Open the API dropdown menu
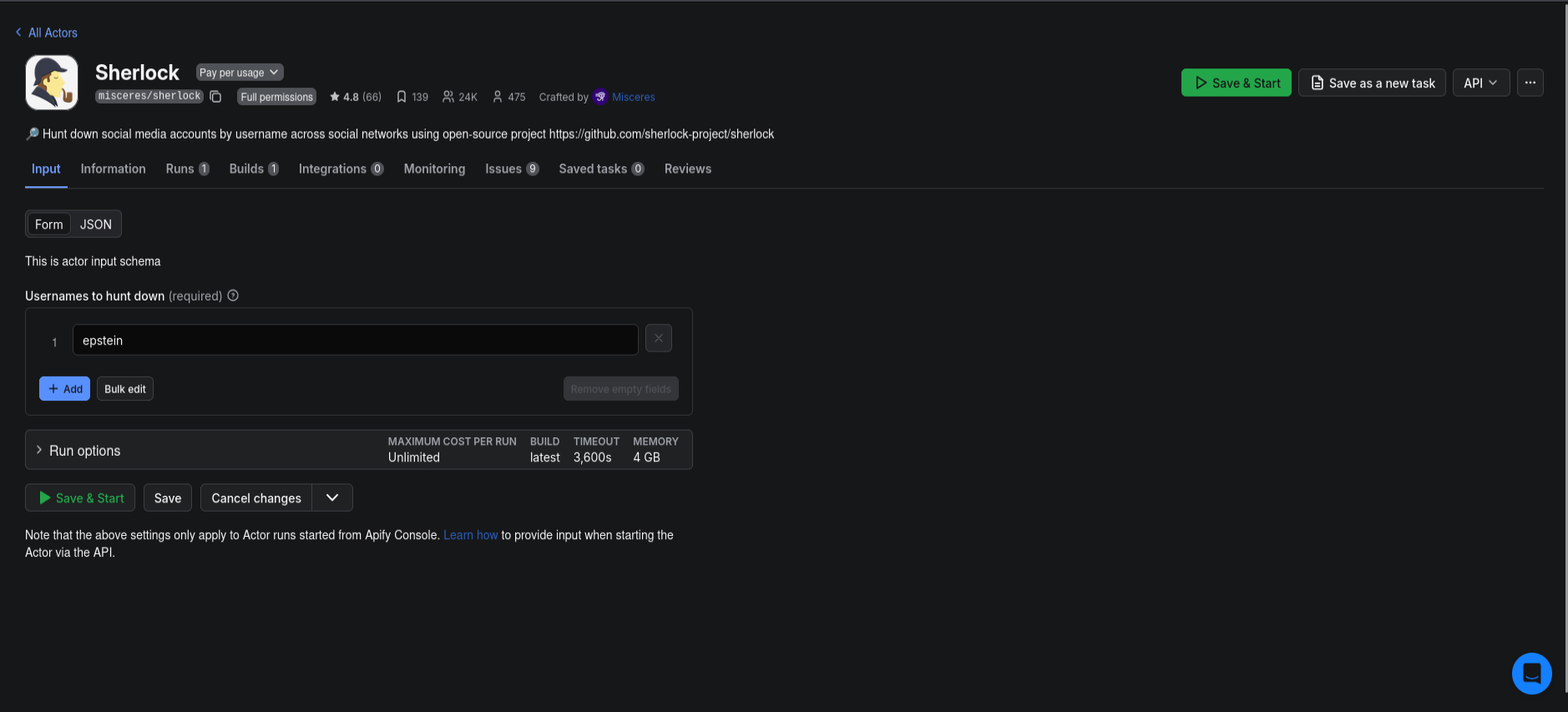 1481,83
